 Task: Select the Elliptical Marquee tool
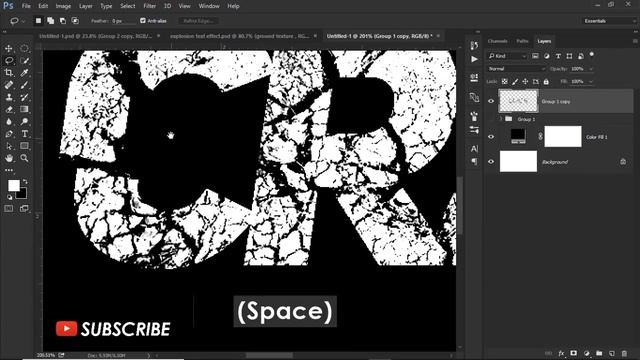[x=24, y=48]
